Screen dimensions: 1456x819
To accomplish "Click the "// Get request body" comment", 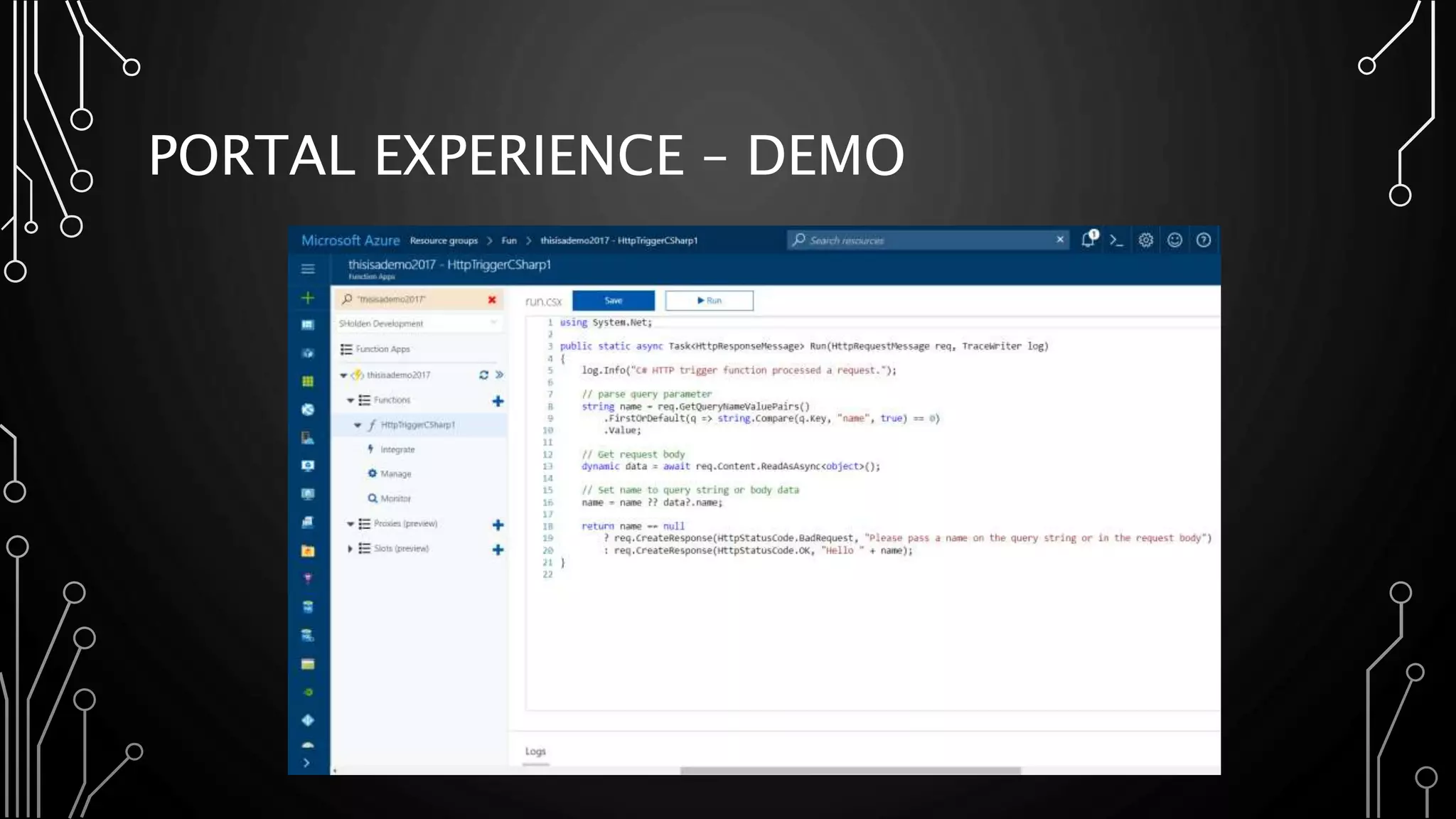I will (x=633, y=454).
